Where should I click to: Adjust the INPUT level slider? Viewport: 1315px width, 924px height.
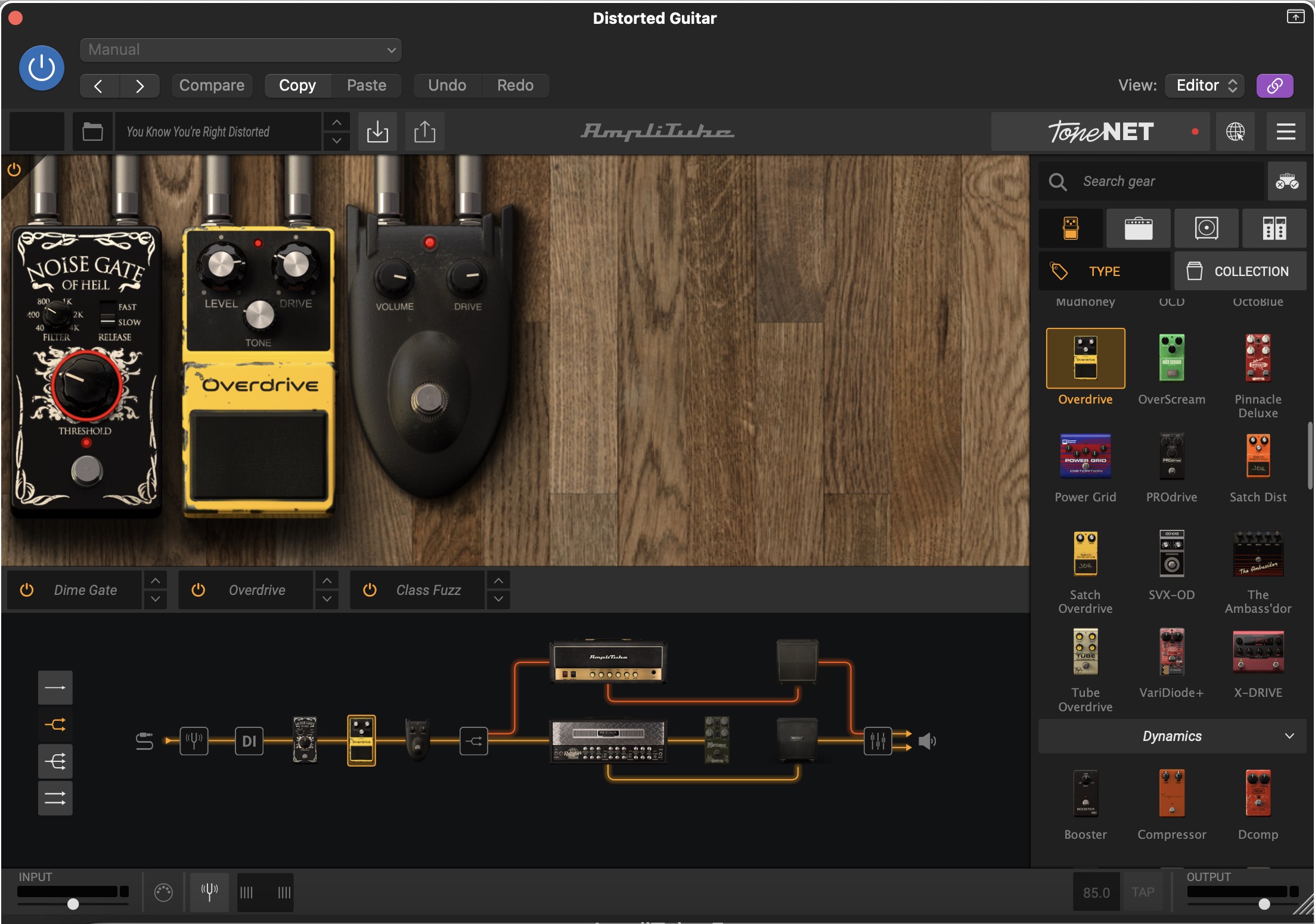pyautogui.click(x=73, y=904)
